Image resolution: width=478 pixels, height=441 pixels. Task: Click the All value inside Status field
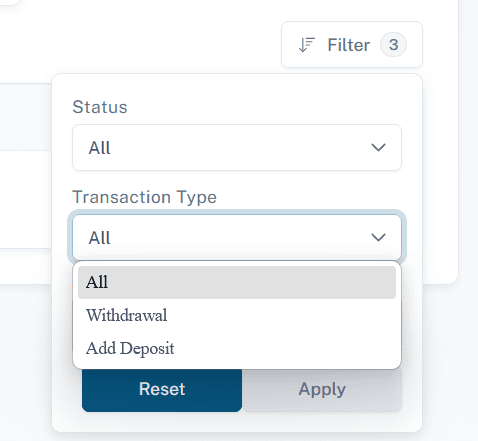99,148
